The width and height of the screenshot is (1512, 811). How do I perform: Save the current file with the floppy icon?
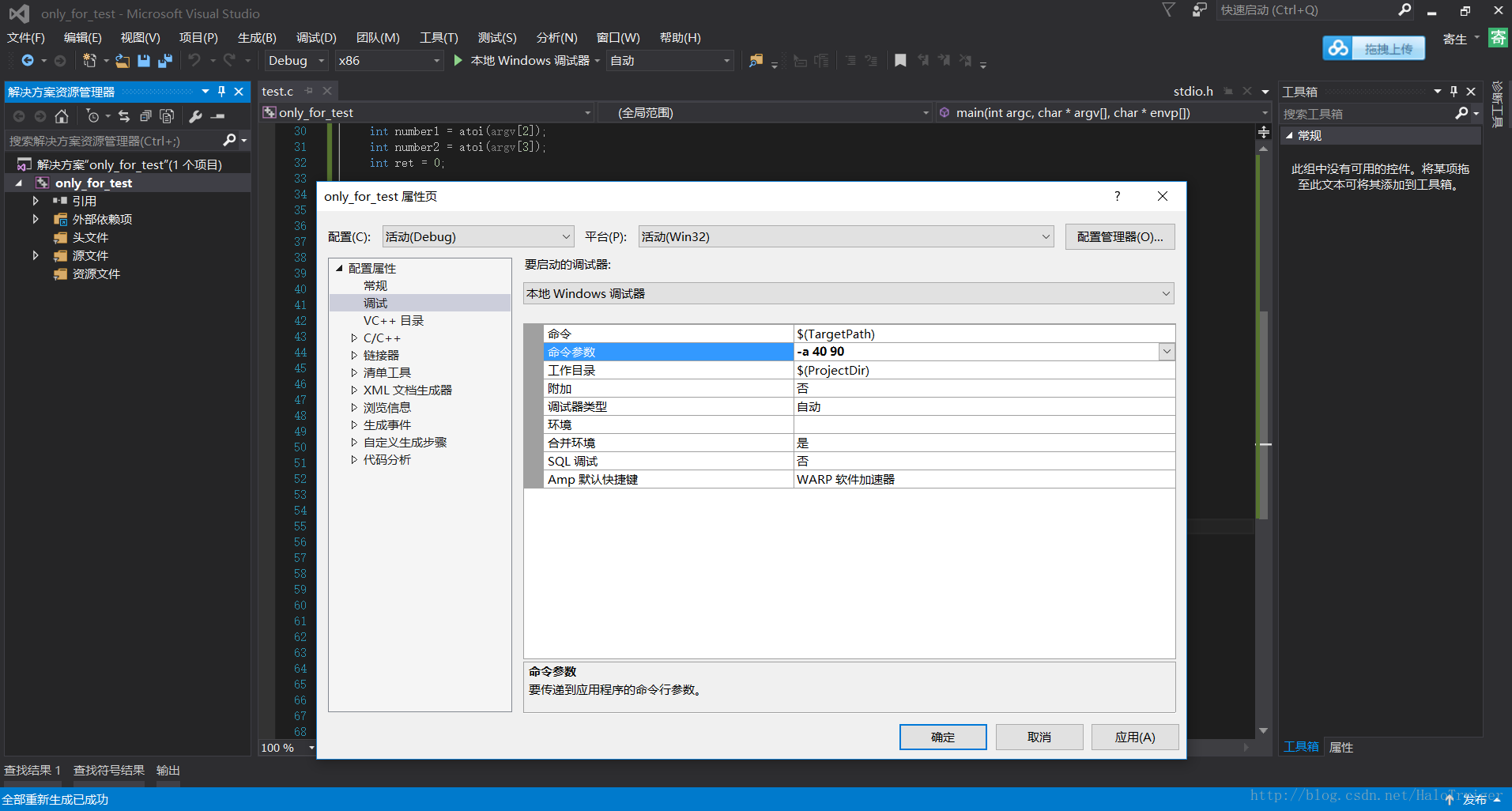tap(144, 60)
